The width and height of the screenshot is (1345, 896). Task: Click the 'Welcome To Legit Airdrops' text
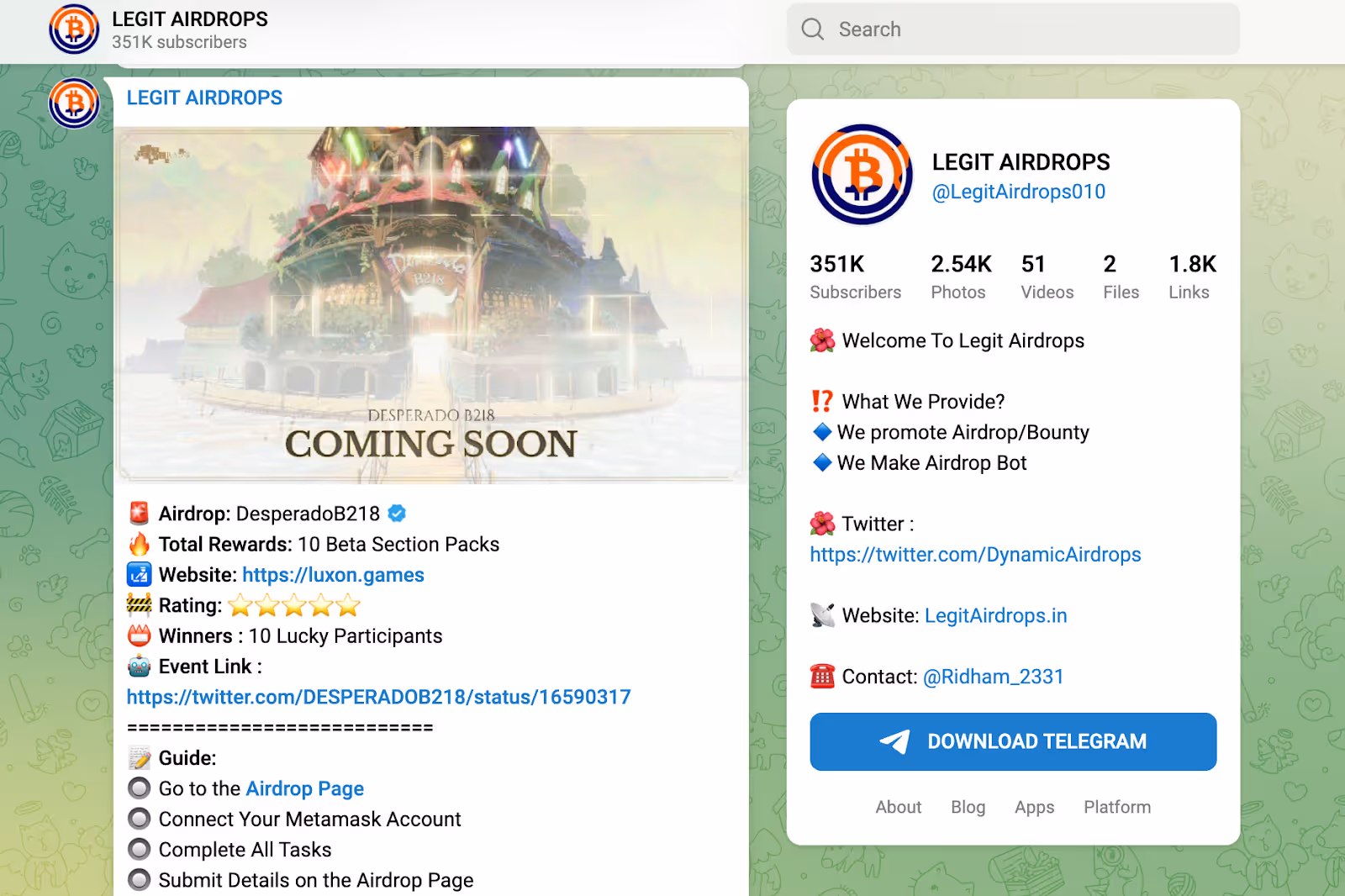[963, 340]
